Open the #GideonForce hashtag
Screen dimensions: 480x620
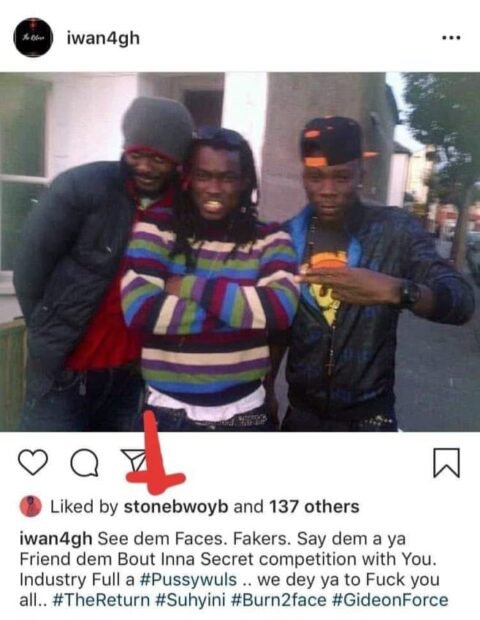pyautogui.click(x=390, y=600)
